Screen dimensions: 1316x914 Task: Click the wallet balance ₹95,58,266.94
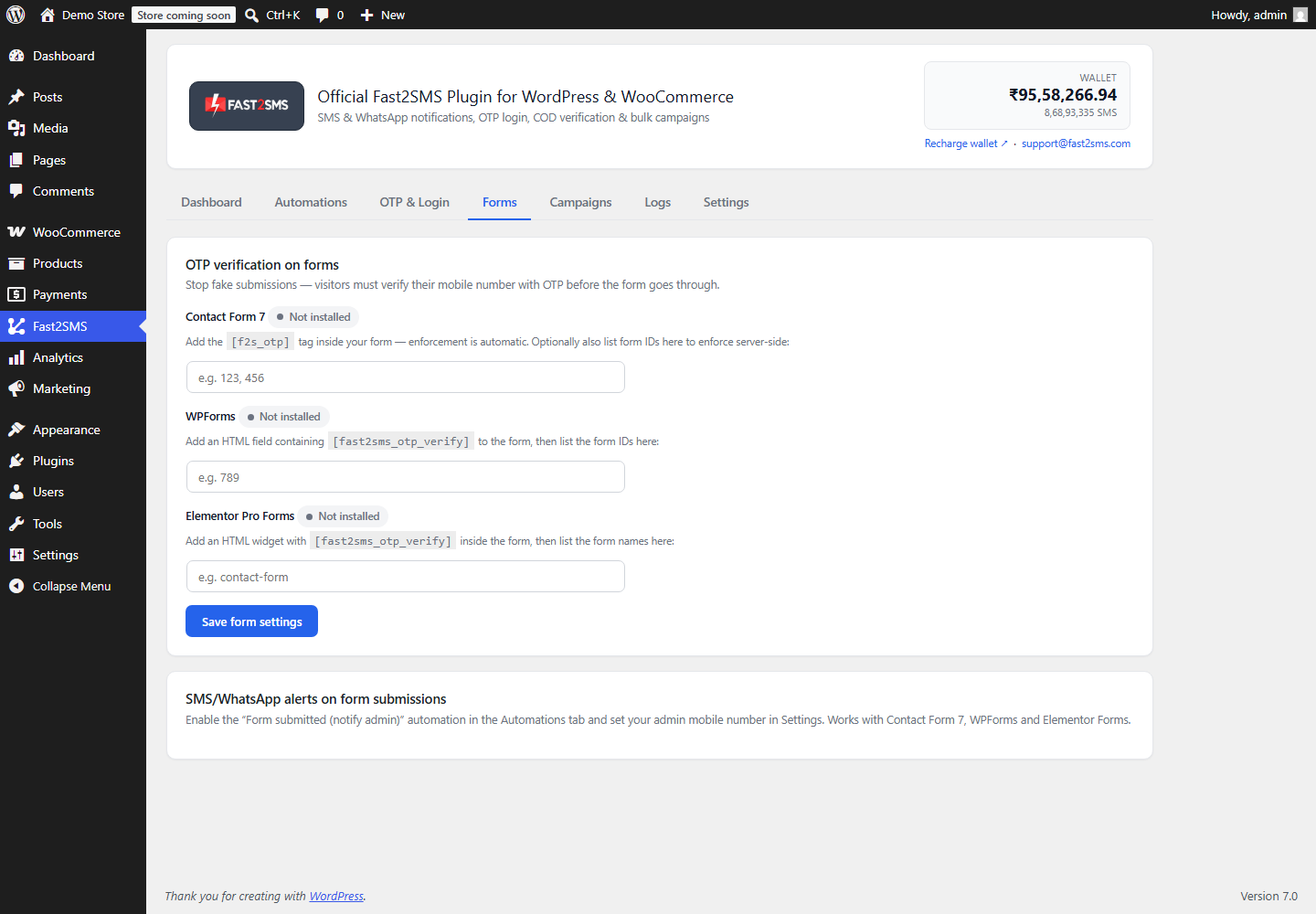coord(1063,95)
